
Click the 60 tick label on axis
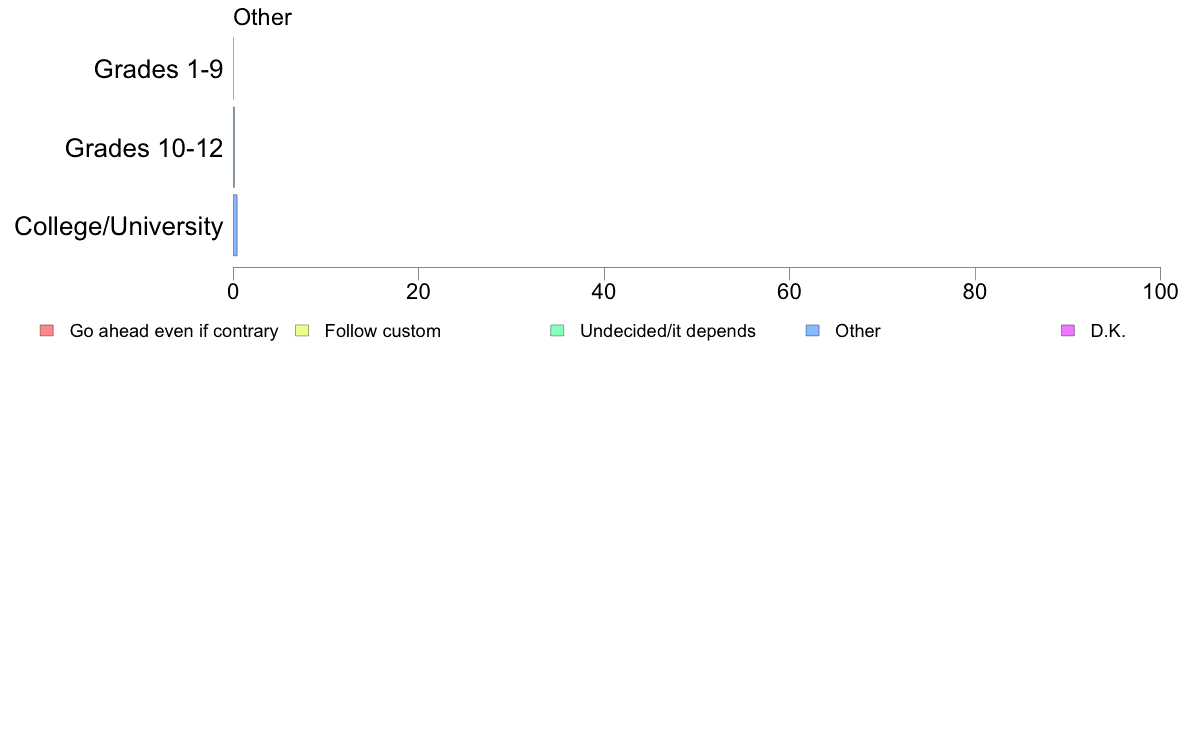[789, 292]
